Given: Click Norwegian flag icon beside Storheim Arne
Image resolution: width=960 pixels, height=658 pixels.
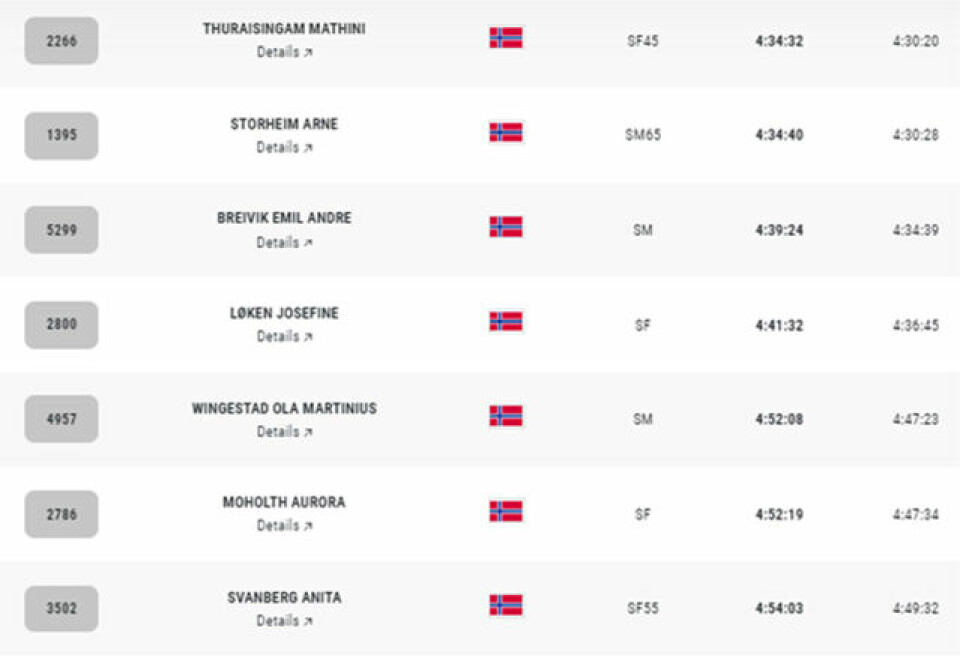Looking at the screenshot, I should 506,132.
